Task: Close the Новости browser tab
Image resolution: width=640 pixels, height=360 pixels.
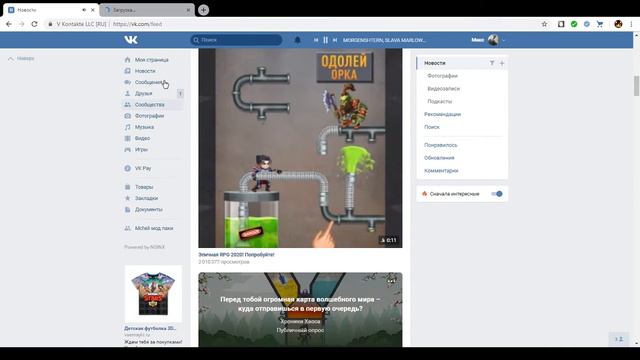Action: pos(93,10)
